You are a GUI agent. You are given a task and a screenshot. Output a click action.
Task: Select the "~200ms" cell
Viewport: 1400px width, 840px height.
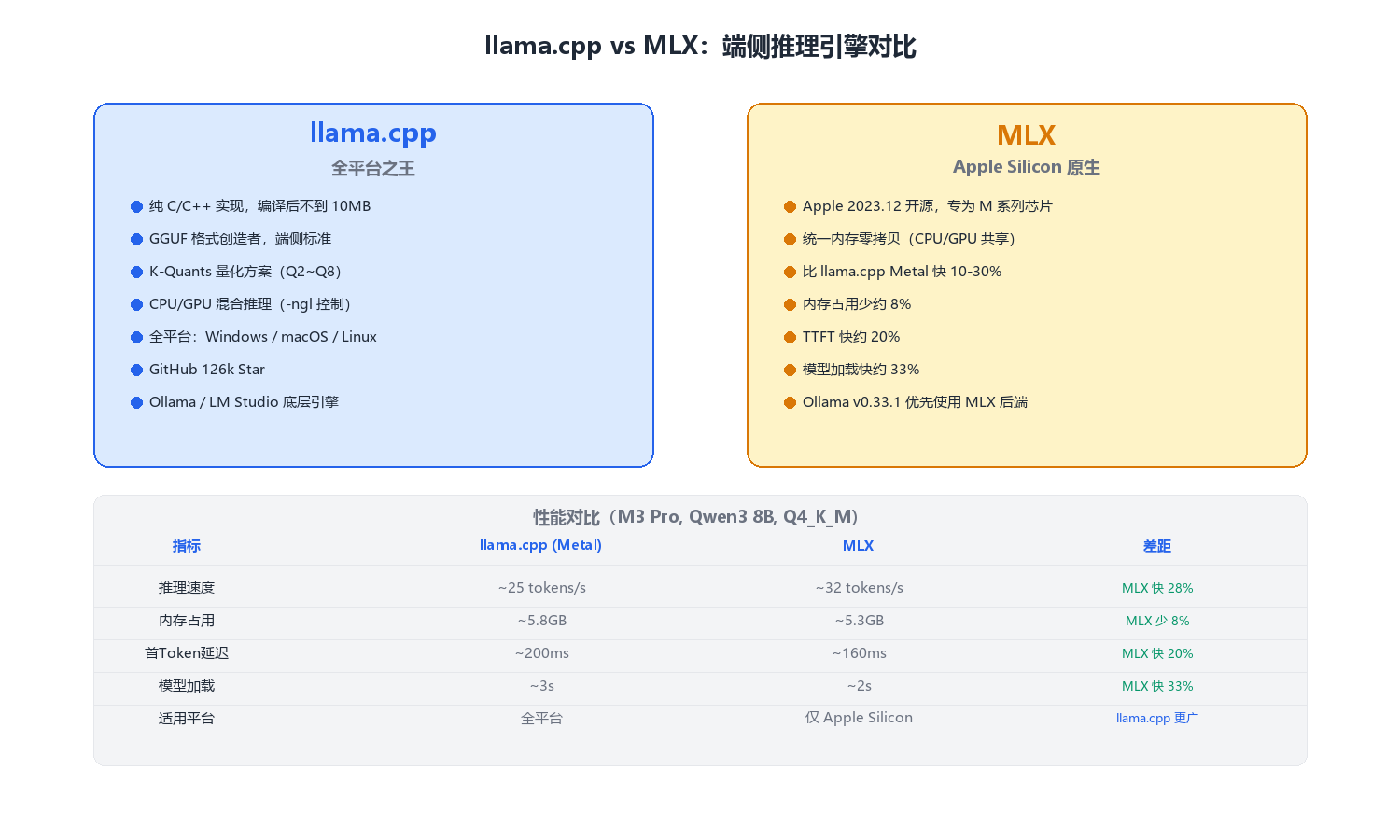(x=541, y=653)
